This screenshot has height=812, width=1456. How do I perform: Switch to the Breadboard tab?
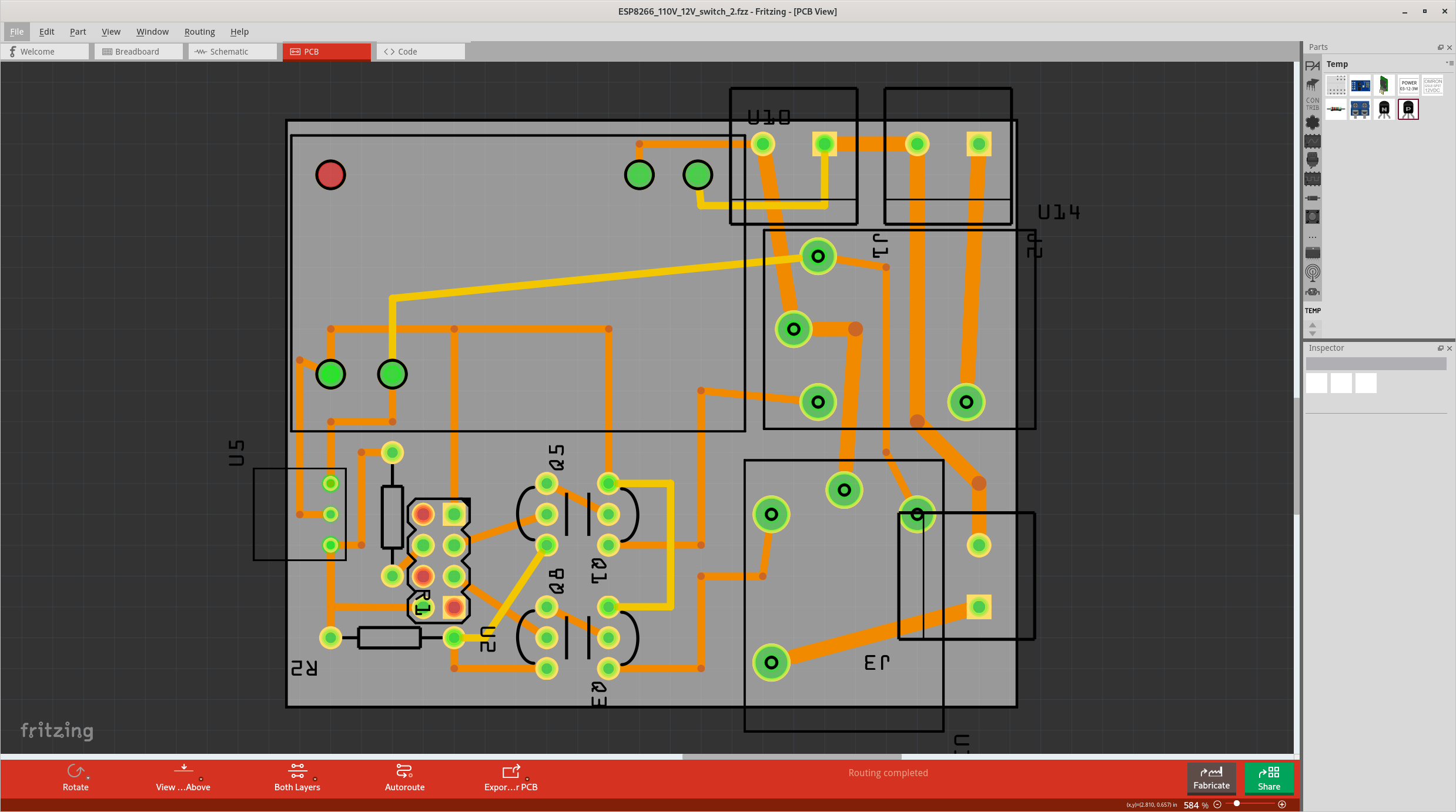[x=136, y=51]
